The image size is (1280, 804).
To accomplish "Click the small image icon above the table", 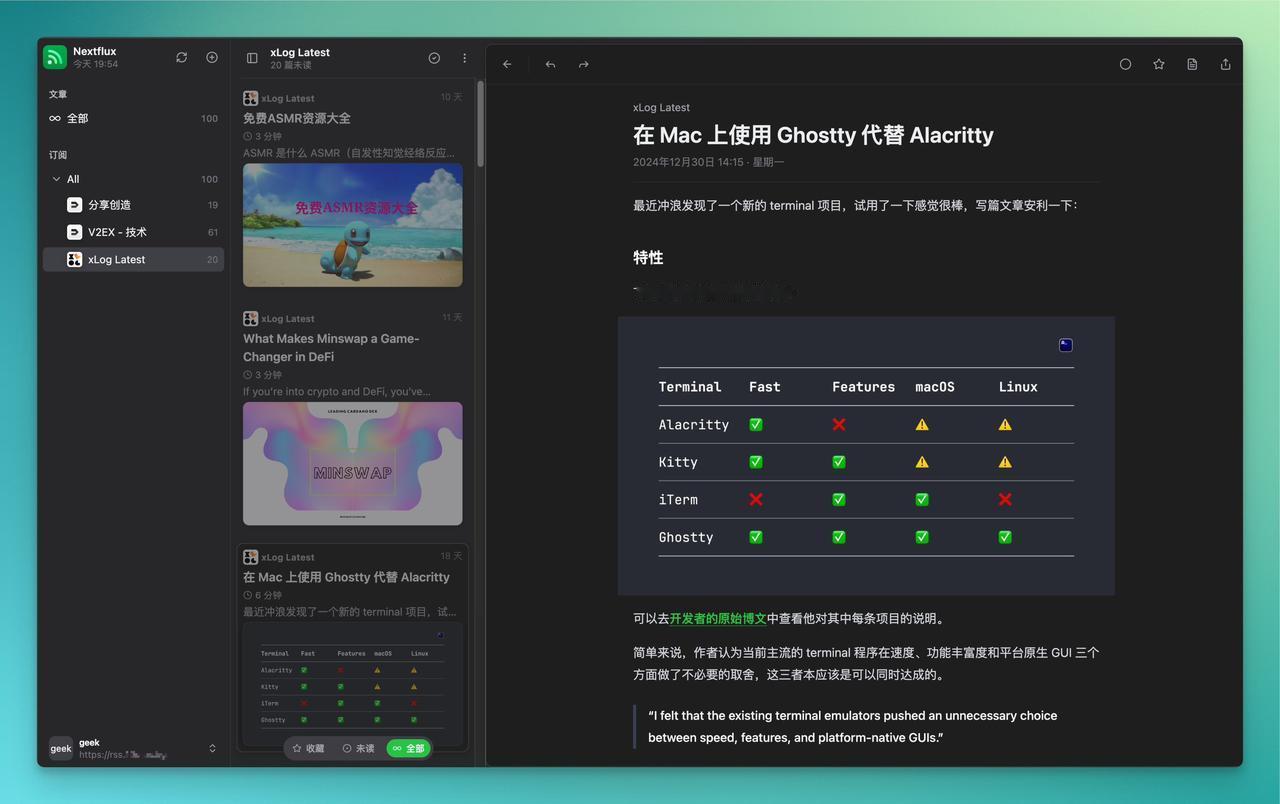I will click(1066, 345).
